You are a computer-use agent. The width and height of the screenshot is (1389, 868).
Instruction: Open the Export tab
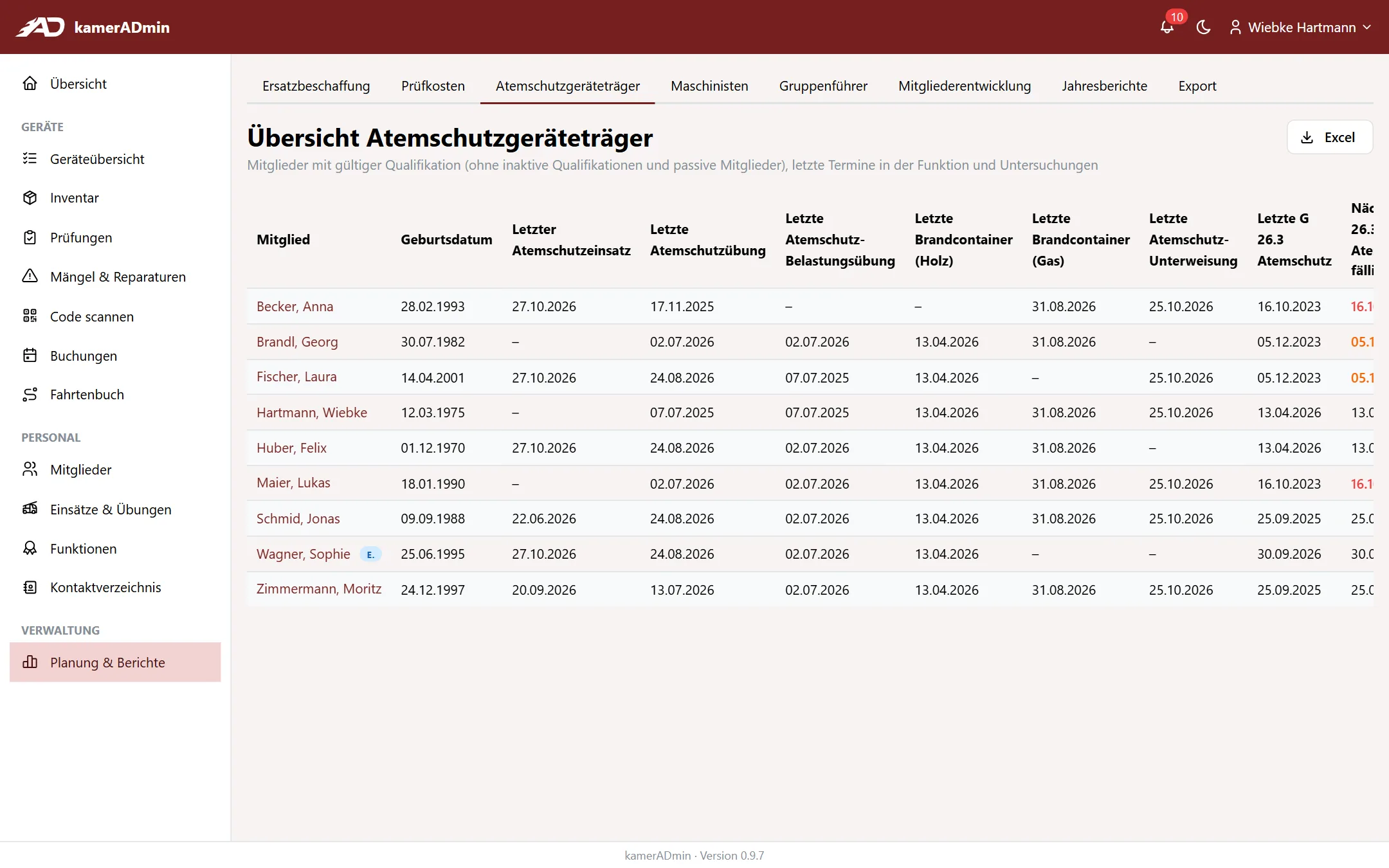1197,86
